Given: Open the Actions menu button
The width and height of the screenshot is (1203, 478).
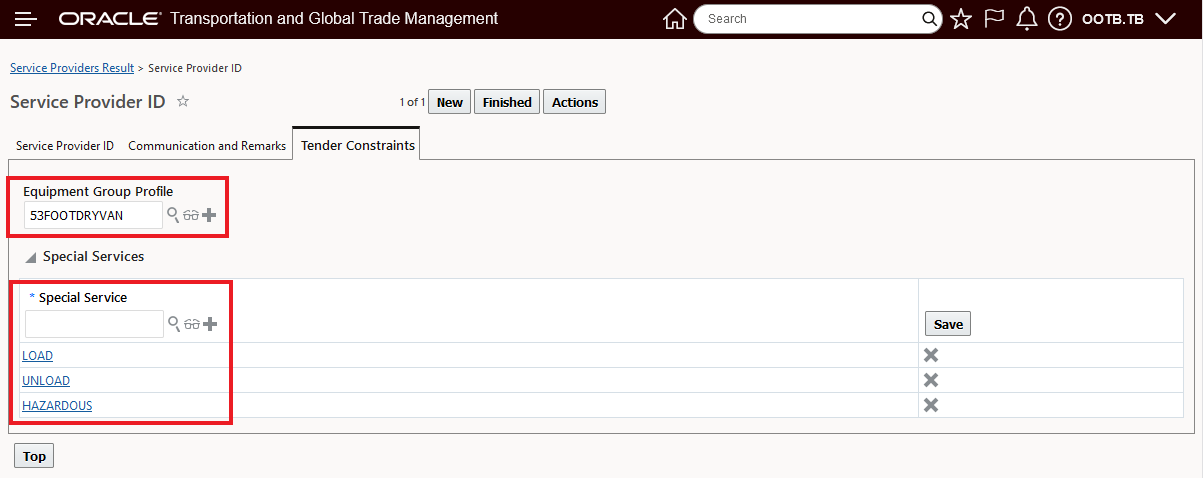Looking at the screenshot, I should (575, 102).
